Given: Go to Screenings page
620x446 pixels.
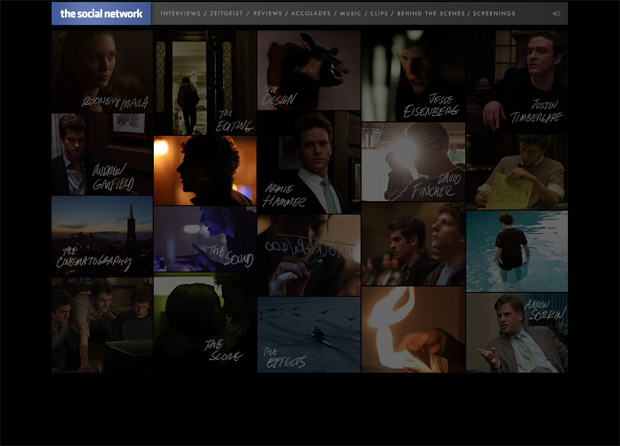Looking at the screenshot, I should coord(494,13).
